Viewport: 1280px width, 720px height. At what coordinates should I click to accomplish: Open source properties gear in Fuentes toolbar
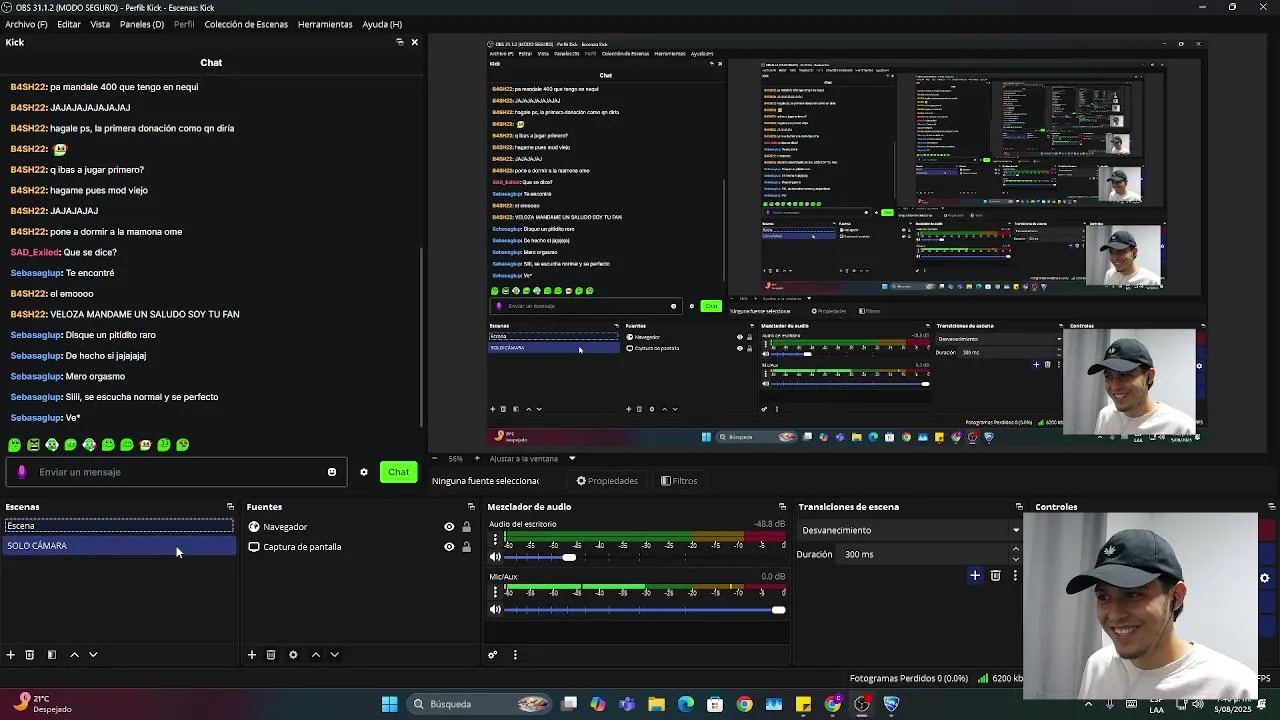coord(293,655)
